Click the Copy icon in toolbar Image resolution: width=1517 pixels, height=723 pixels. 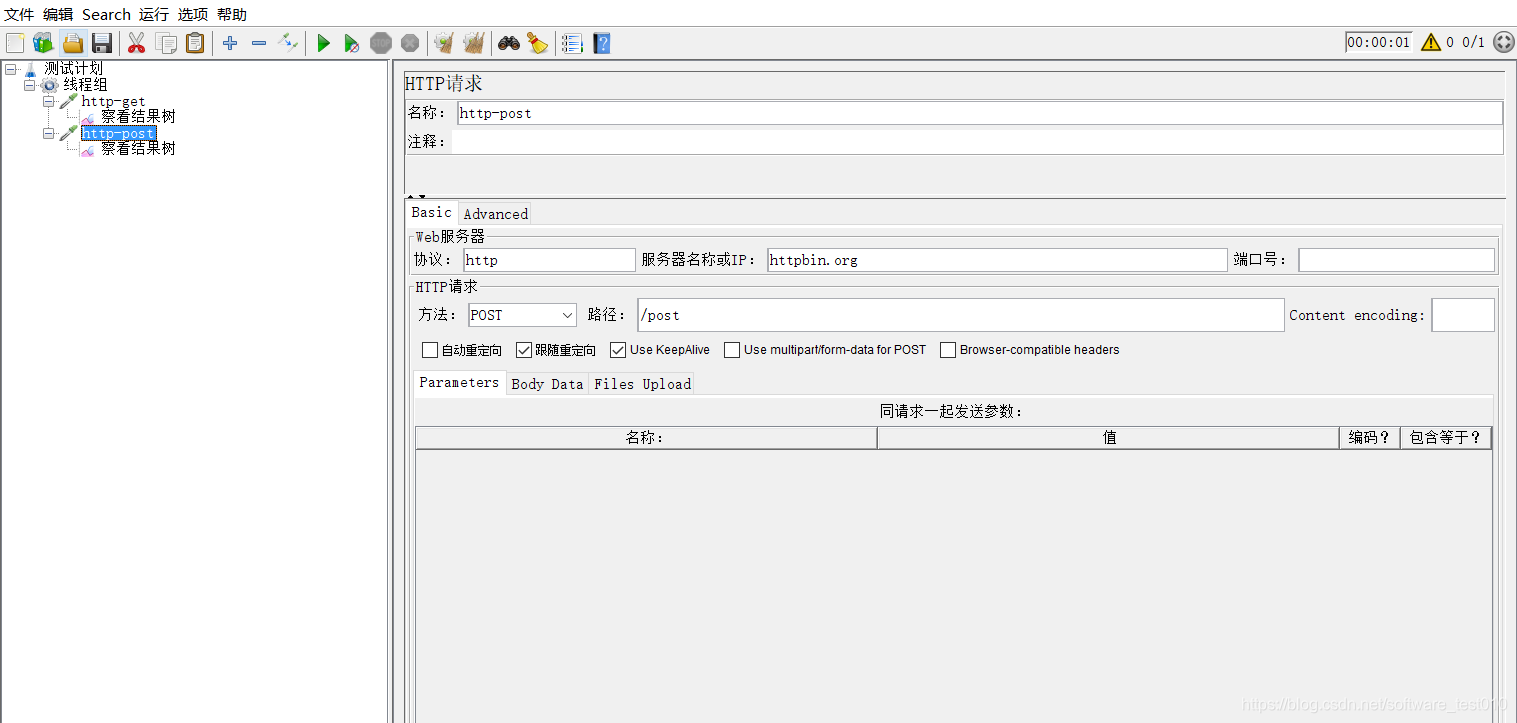pyautogui.click(x=166, y=42)
